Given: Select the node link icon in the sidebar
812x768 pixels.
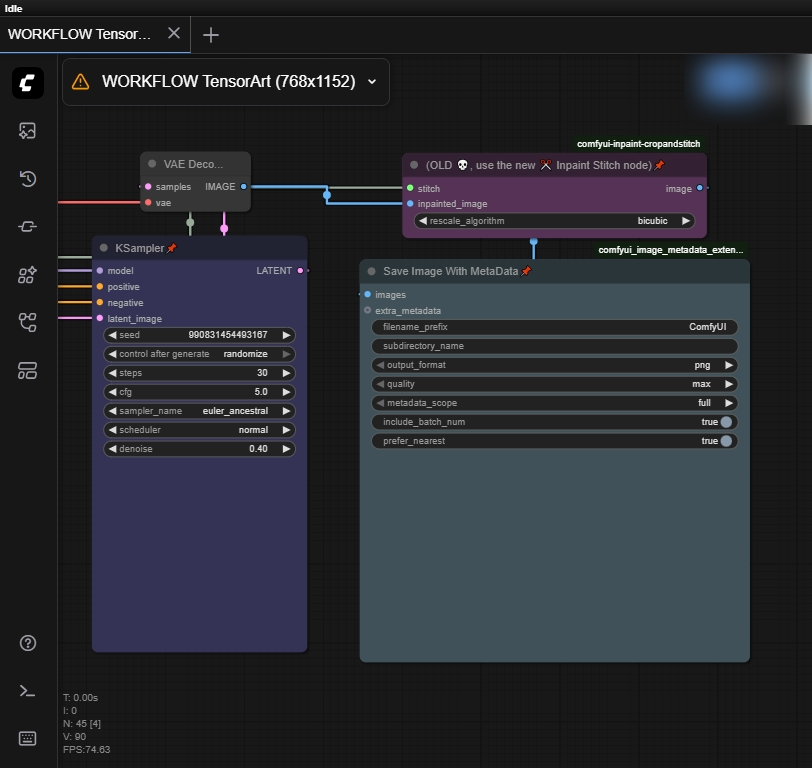Looking at the screenshot, I should point(27,227).
